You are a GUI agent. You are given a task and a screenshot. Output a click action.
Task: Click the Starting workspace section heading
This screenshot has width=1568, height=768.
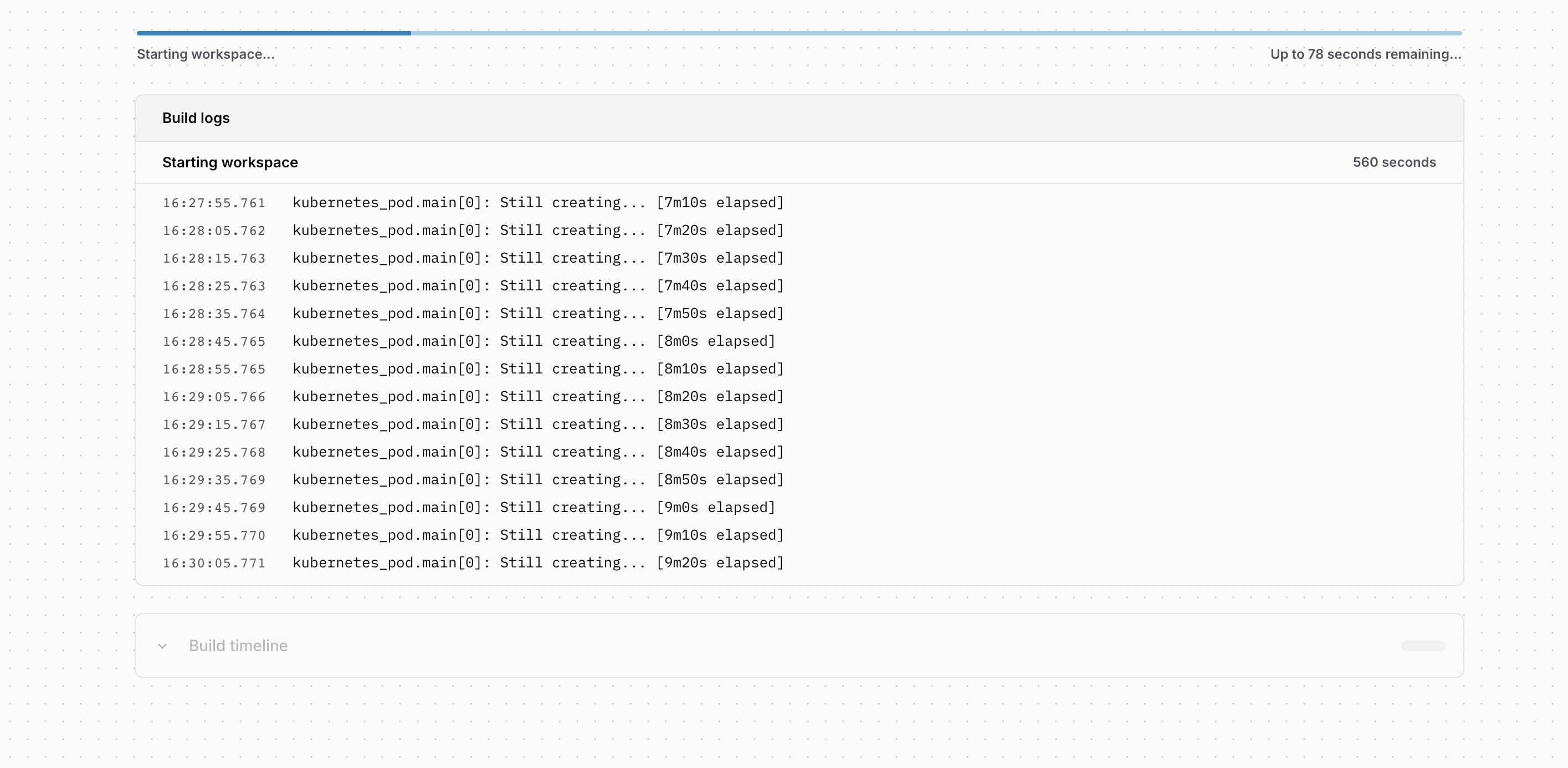point(229,162)
